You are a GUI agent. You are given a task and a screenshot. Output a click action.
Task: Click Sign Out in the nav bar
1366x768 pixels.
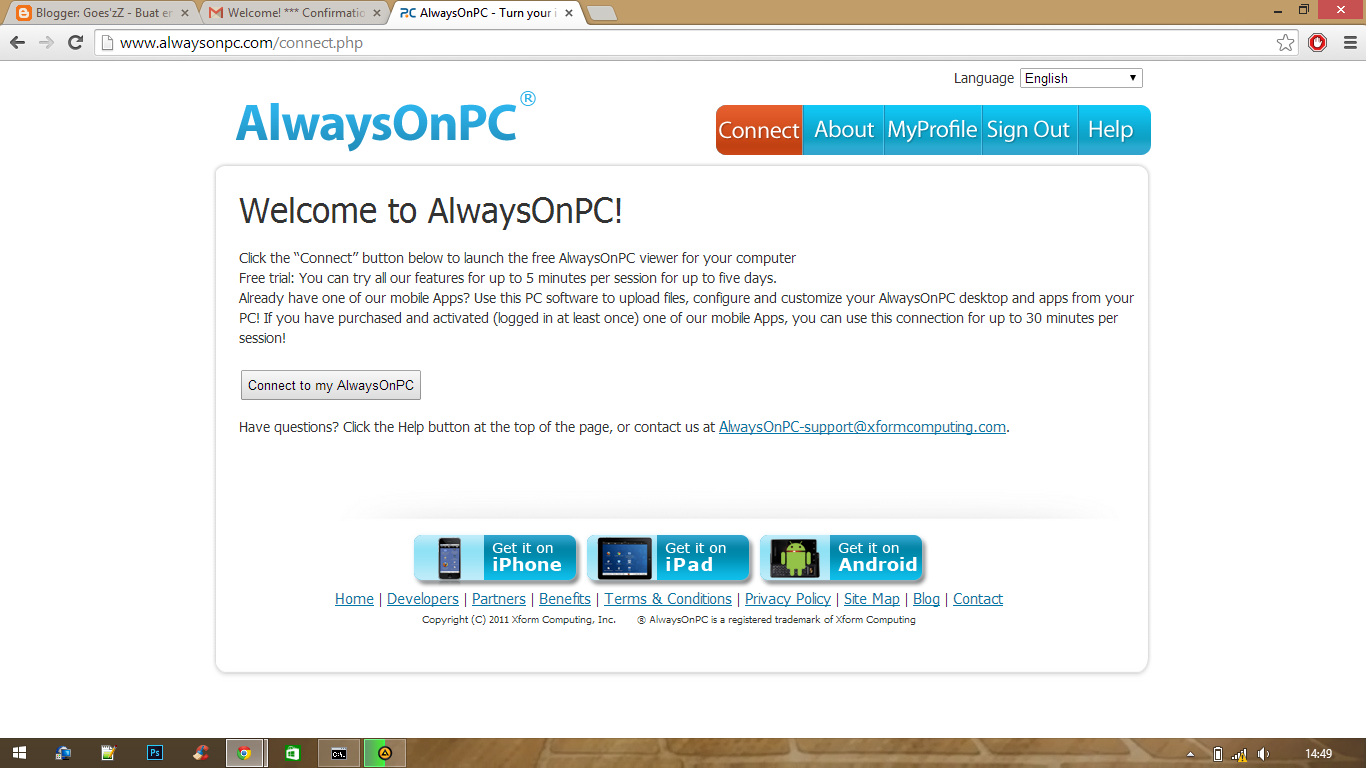click(1028, 130)
